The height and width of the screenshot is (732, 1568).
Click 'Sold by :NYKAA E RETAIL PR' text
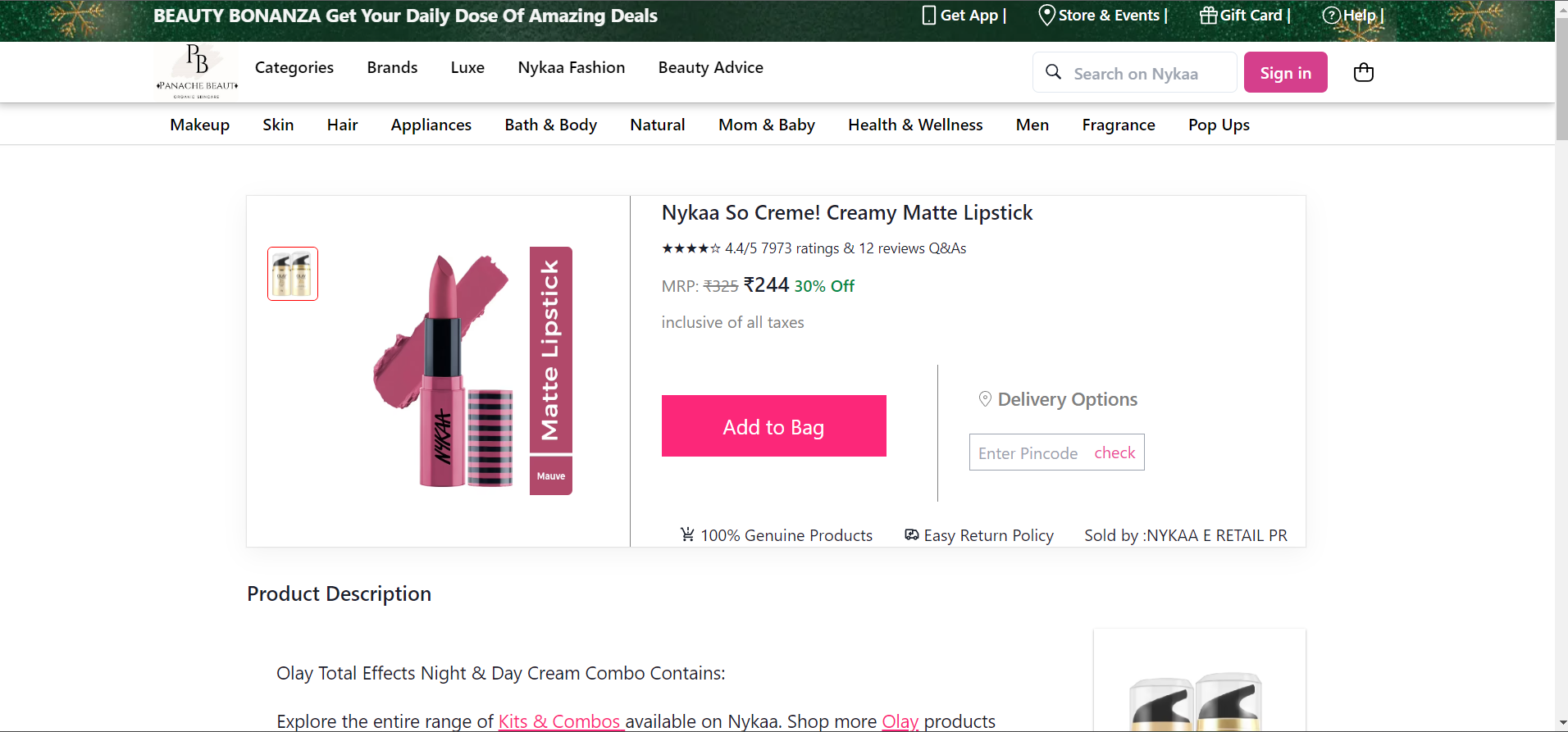click(1186, 535)
